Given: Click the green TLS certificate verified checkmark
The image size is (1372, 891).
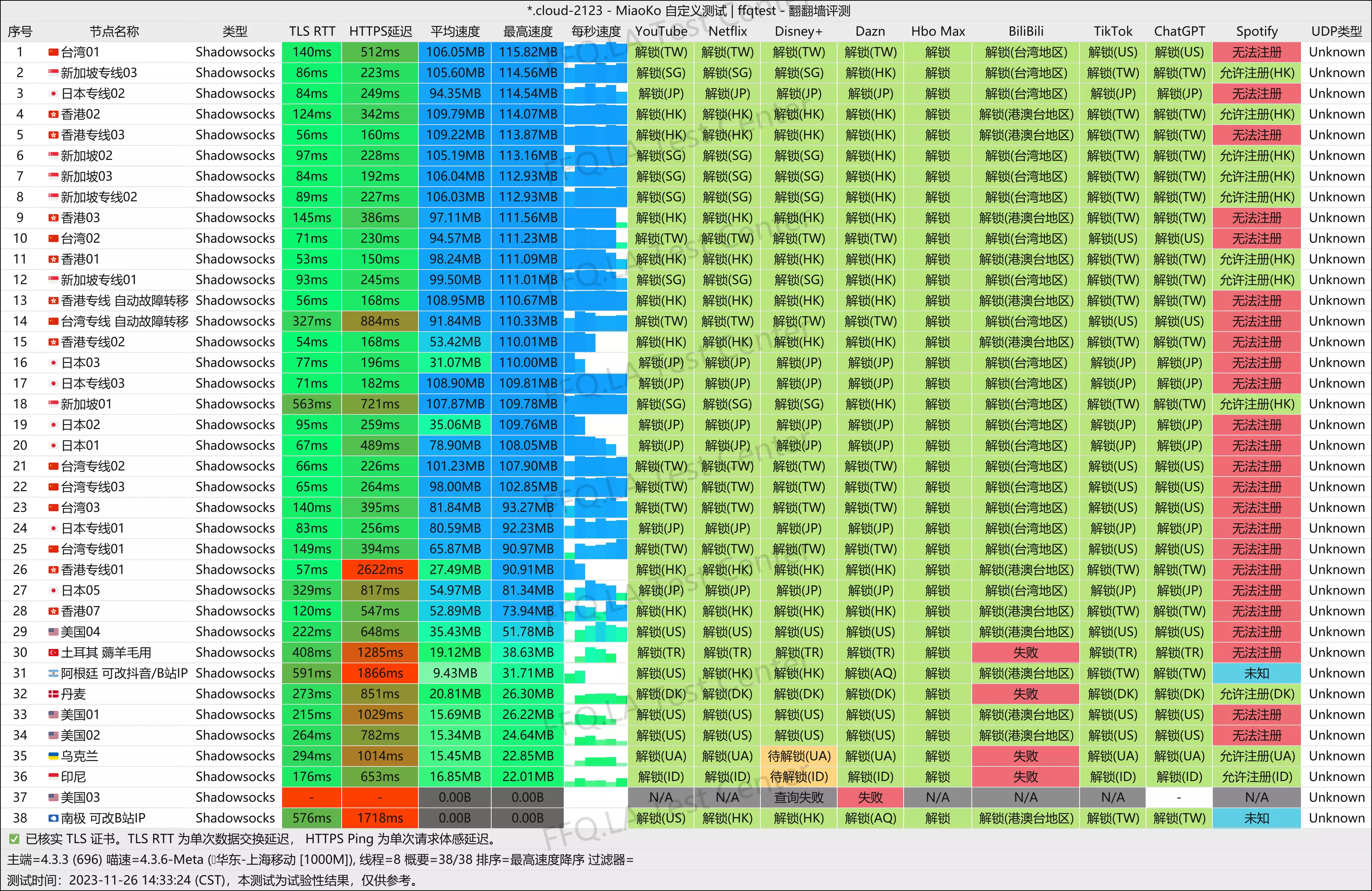Looking at the screenshot, I should [x=14, y=839].
